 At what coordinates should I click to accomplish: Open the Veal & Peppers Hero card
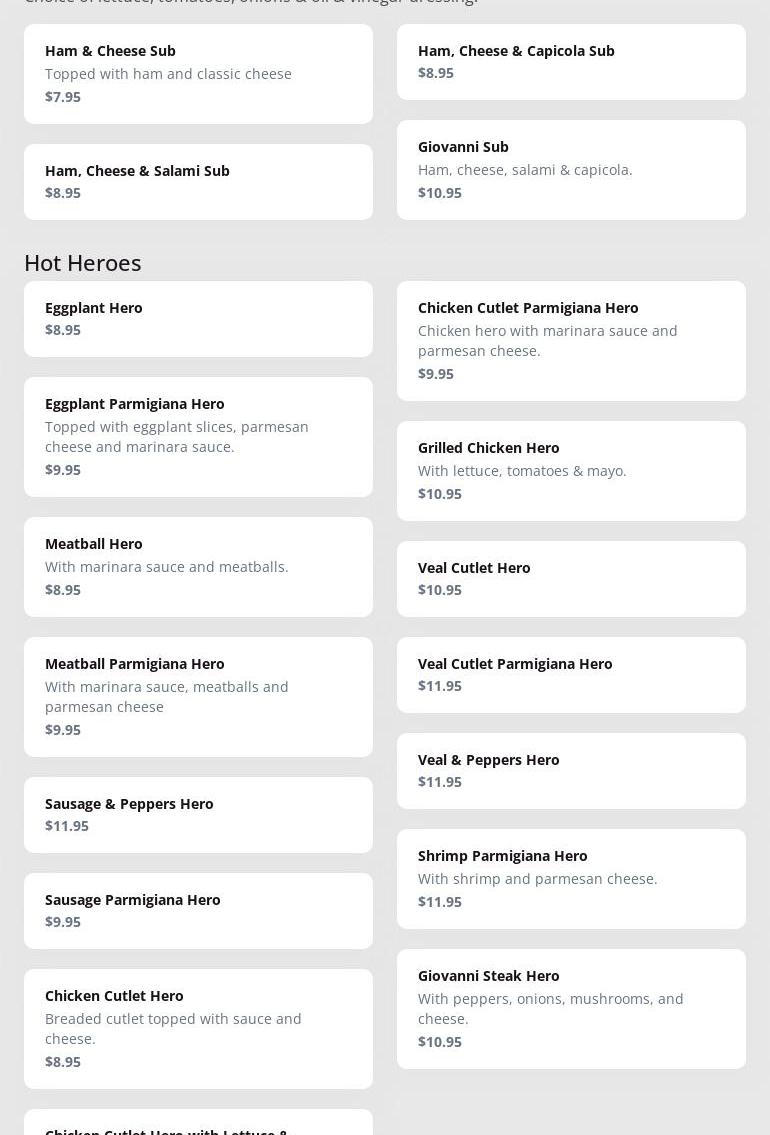pos(571,771)
